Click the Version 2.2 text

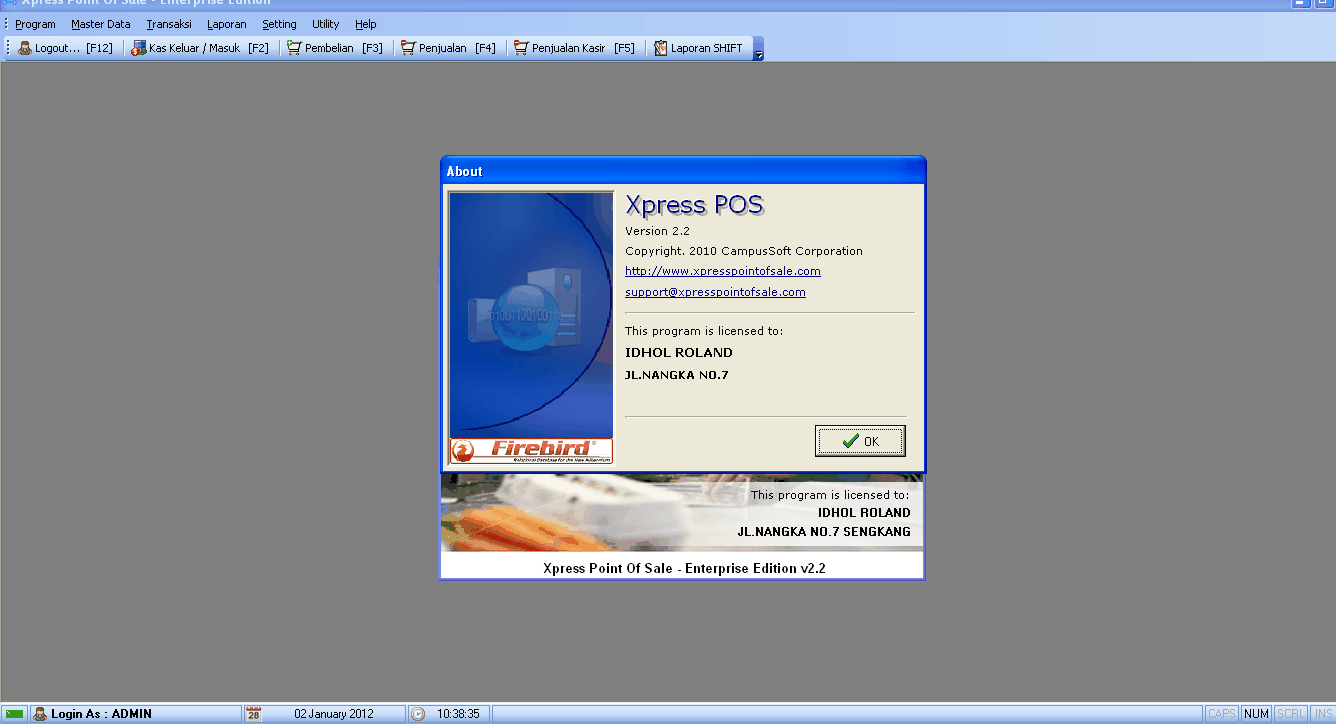(657, 231)
